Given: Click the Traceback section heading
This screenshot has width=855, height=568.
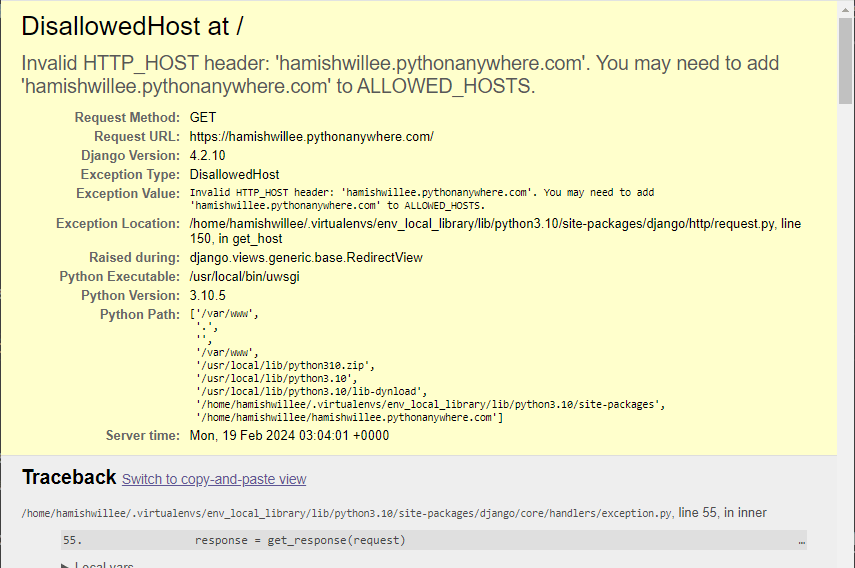Looking at the screenshot, I should pos(69,478).
